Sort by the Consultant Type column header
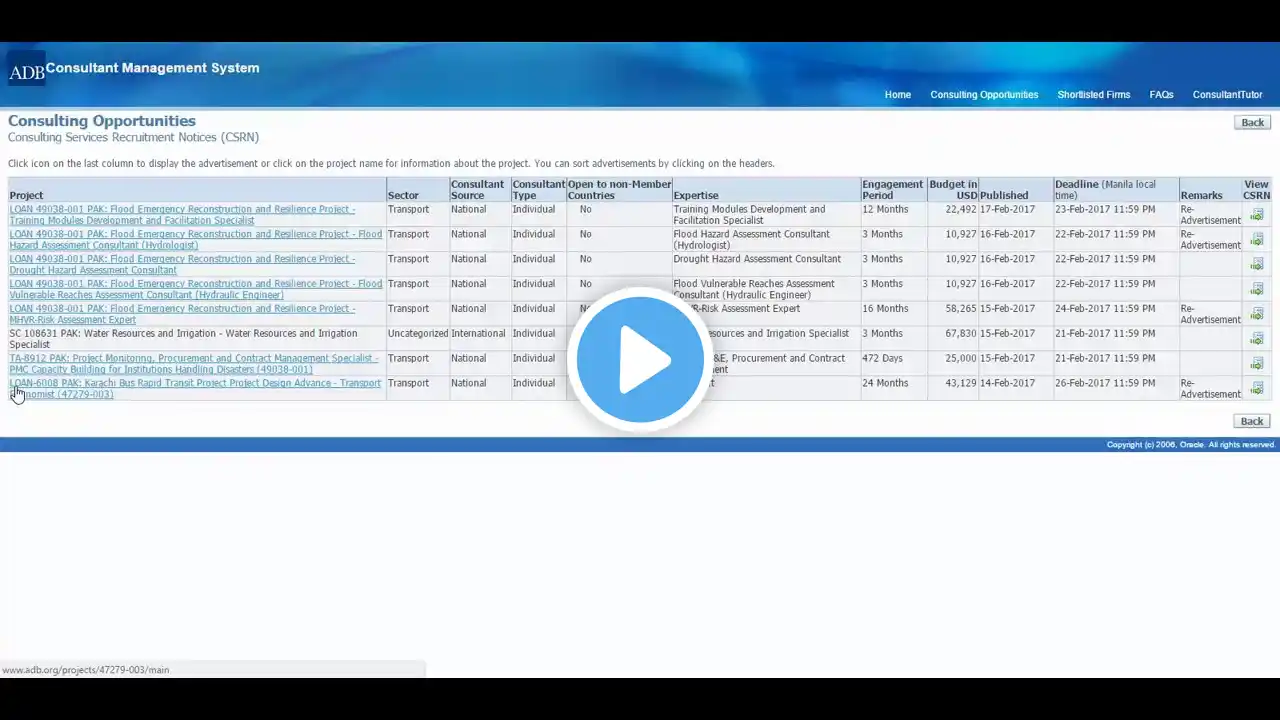The width and height of the screenshot is (1280, 720). coord(538,190)
